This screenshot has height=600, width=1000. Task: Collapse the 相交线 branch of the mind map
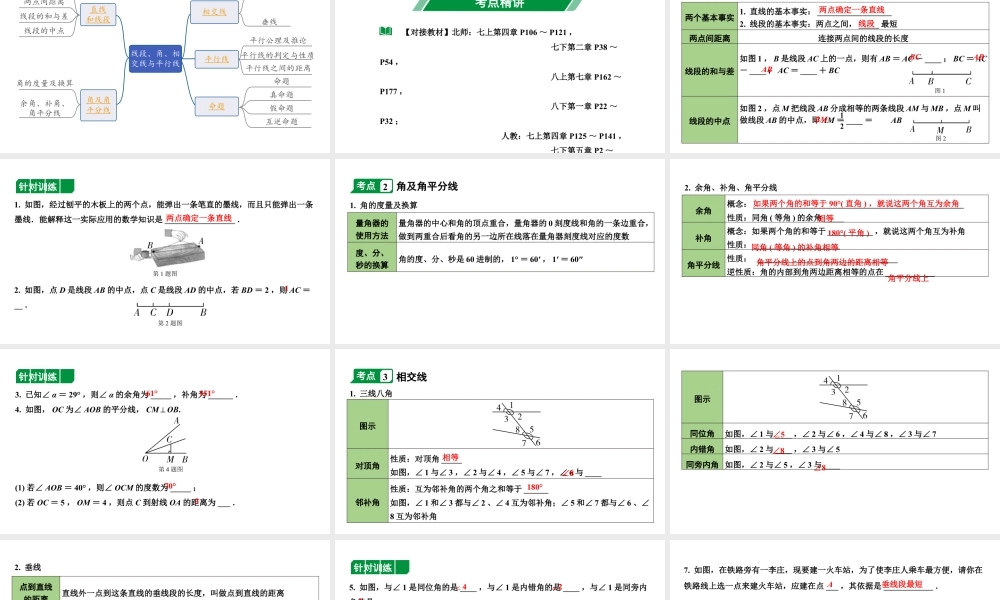215,13
